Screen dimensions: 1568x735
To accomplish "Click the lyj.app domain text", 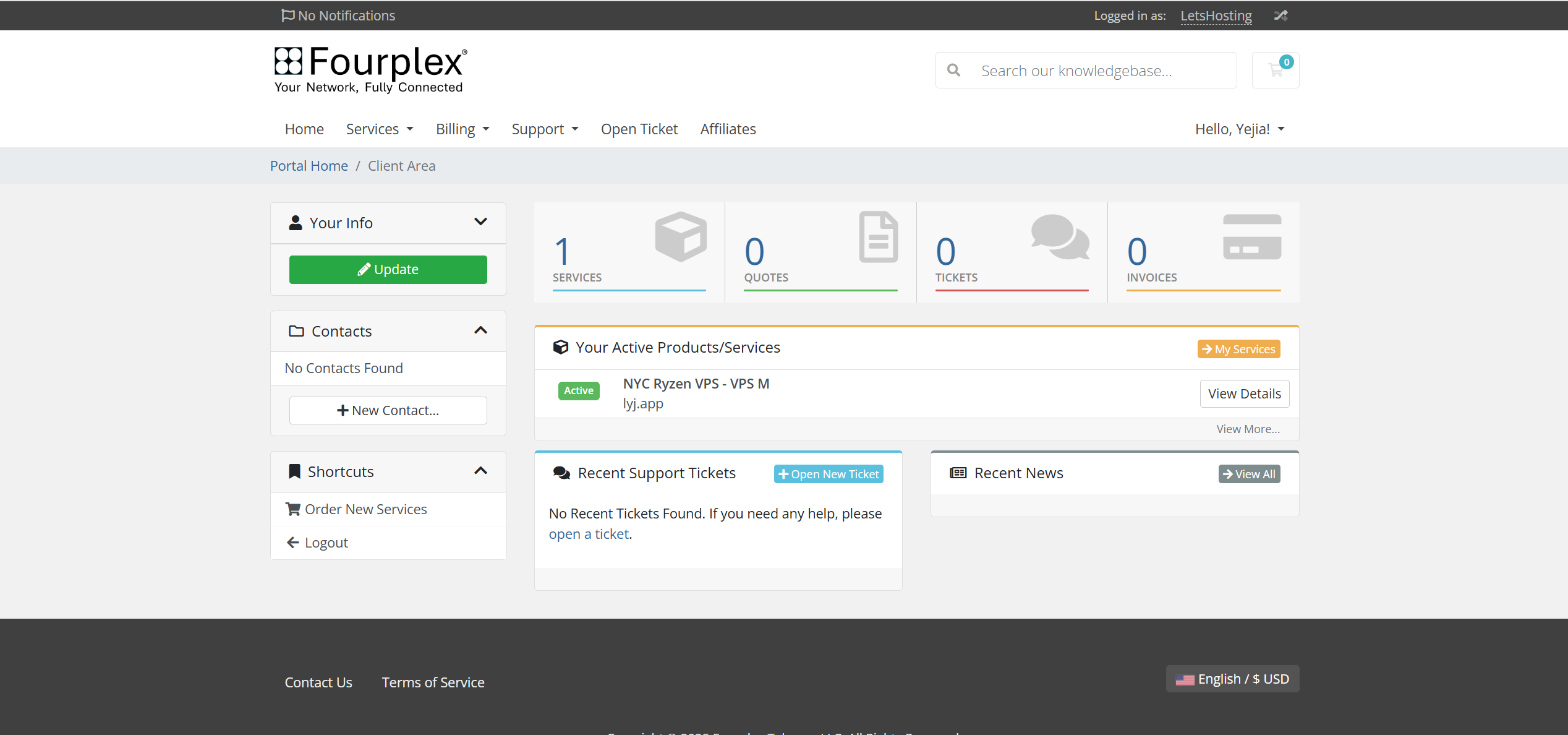I will point(643,403).
